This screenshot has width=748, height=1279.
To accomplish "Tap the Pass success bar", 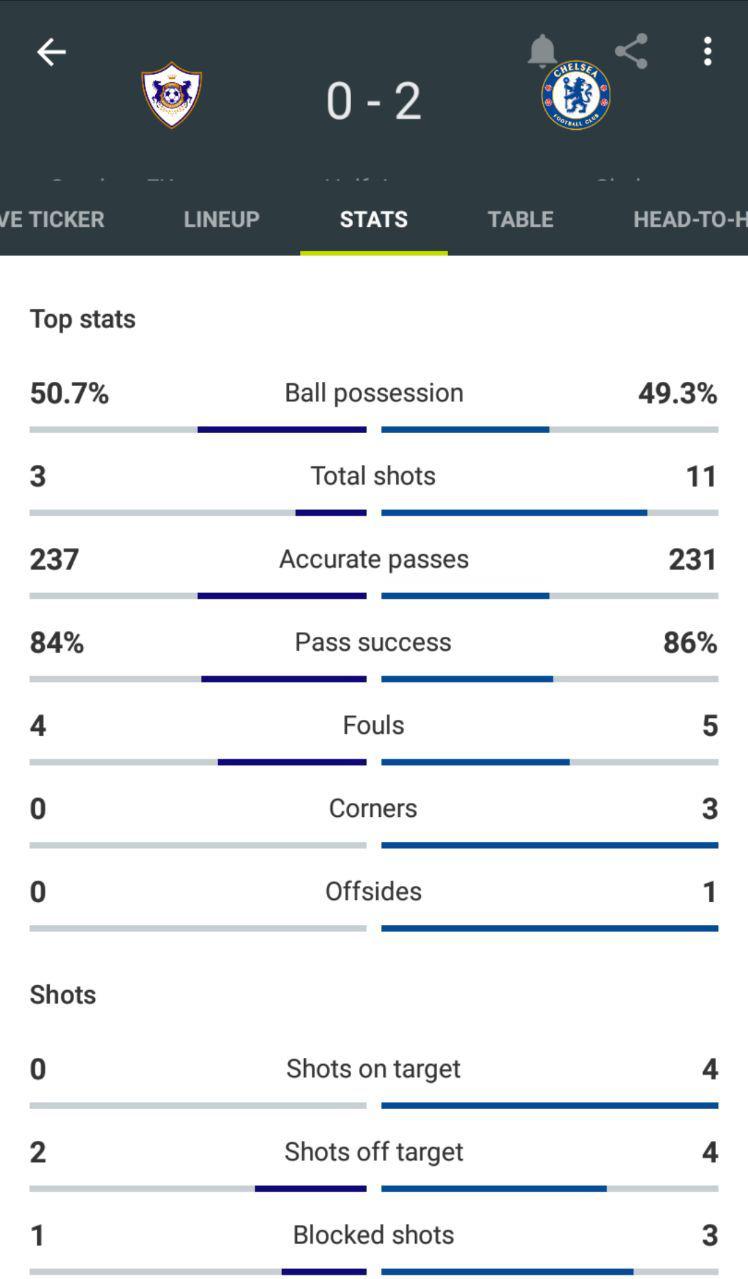I will (374, 679).
